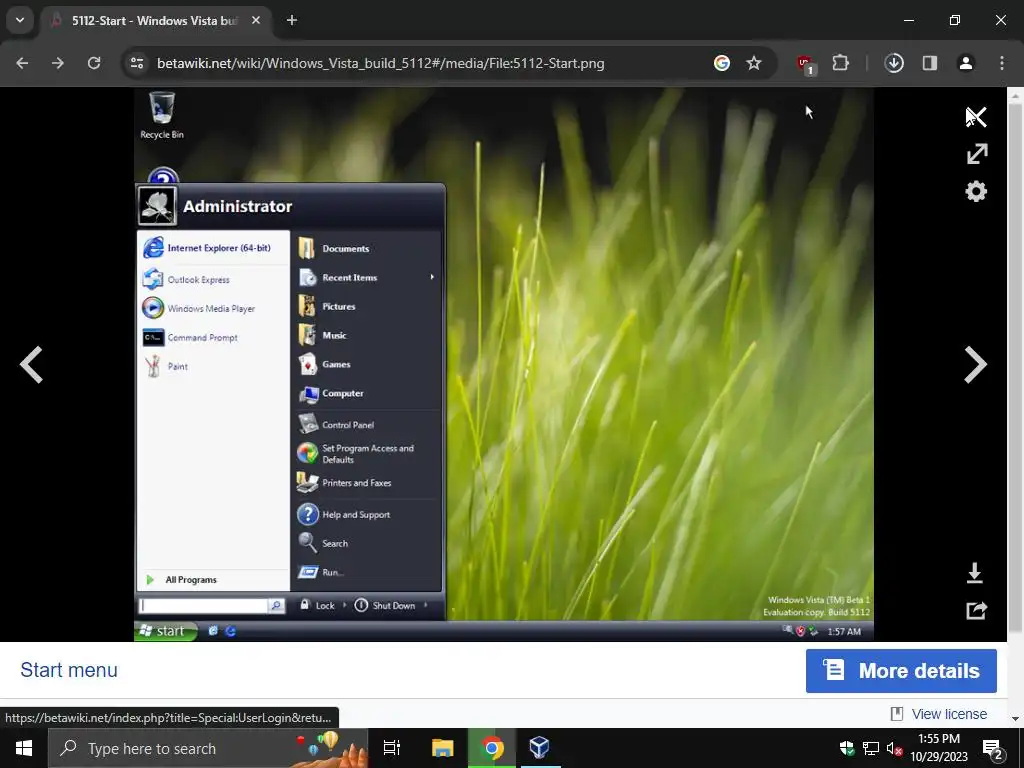This screenshot has width=1024, height=768.
Task: Open Task View on taskbar
Action: click(x=392, y=748)
